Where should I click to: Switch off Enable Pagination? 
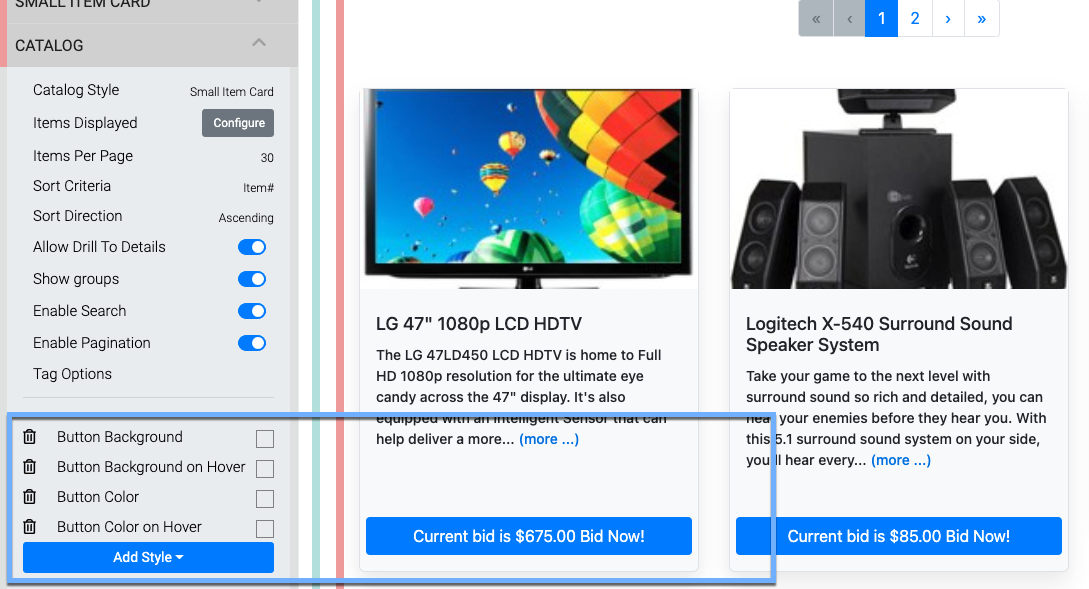pyautogui.click(x=252, y=343)
